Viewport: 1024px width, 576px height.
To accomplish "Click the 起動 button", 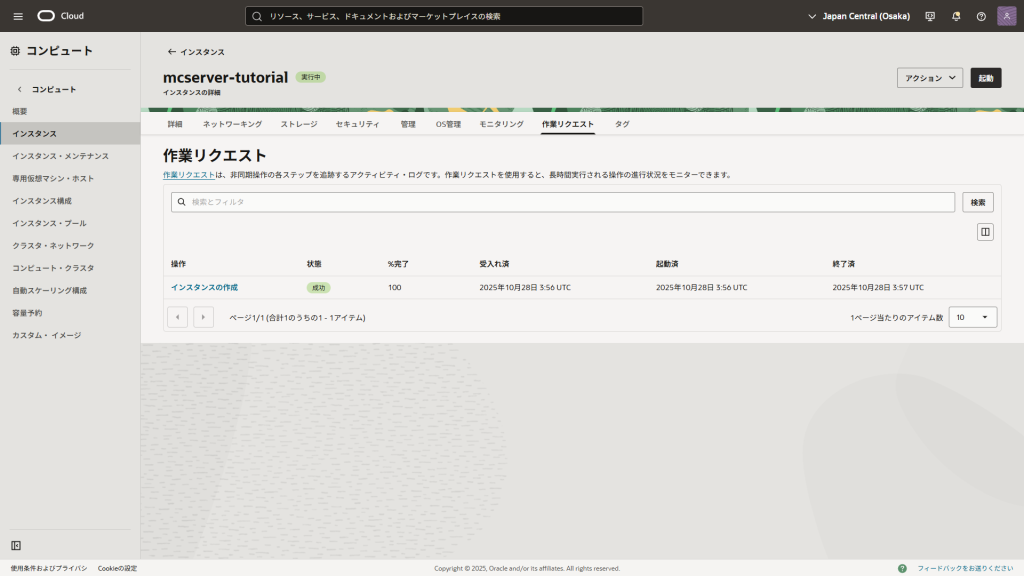I will tap(986, 78).
